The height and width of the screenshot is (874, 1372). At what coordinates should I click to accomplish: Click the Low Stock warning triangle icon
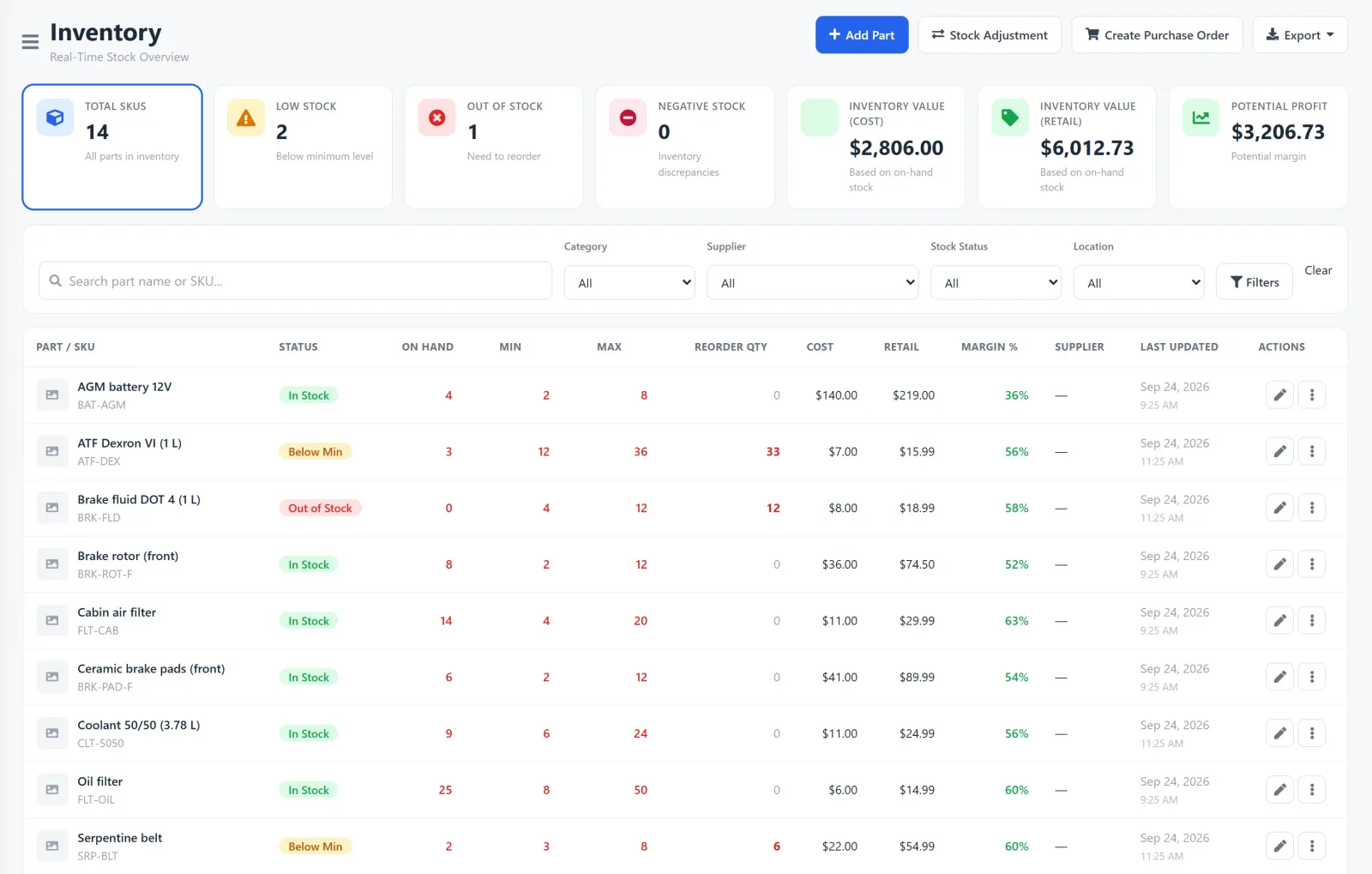(x=246, y=118)
